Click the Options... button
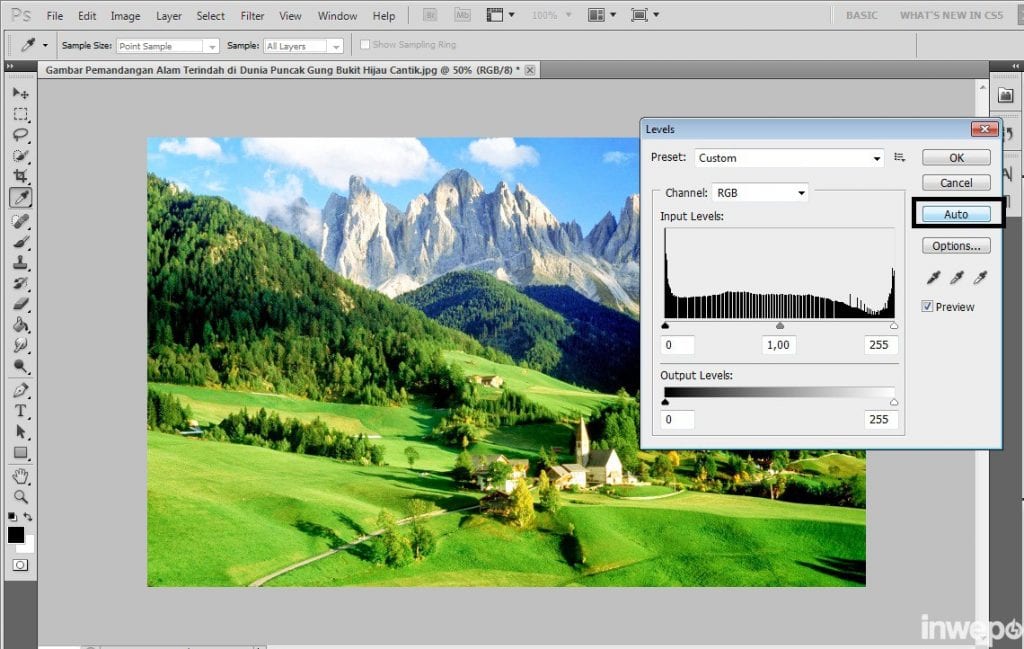Viewport: 1024px width, 649px height. [x=956, y=246]
